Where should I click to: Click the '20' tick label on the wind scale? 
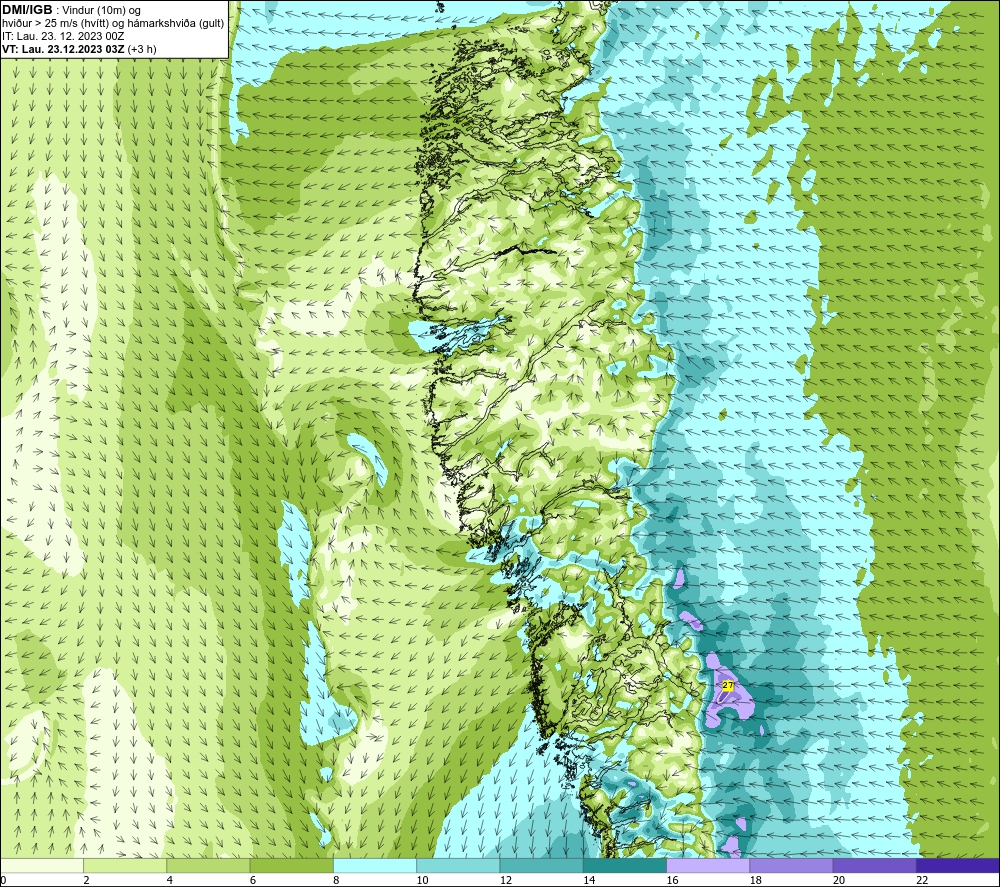coord(839,881)
